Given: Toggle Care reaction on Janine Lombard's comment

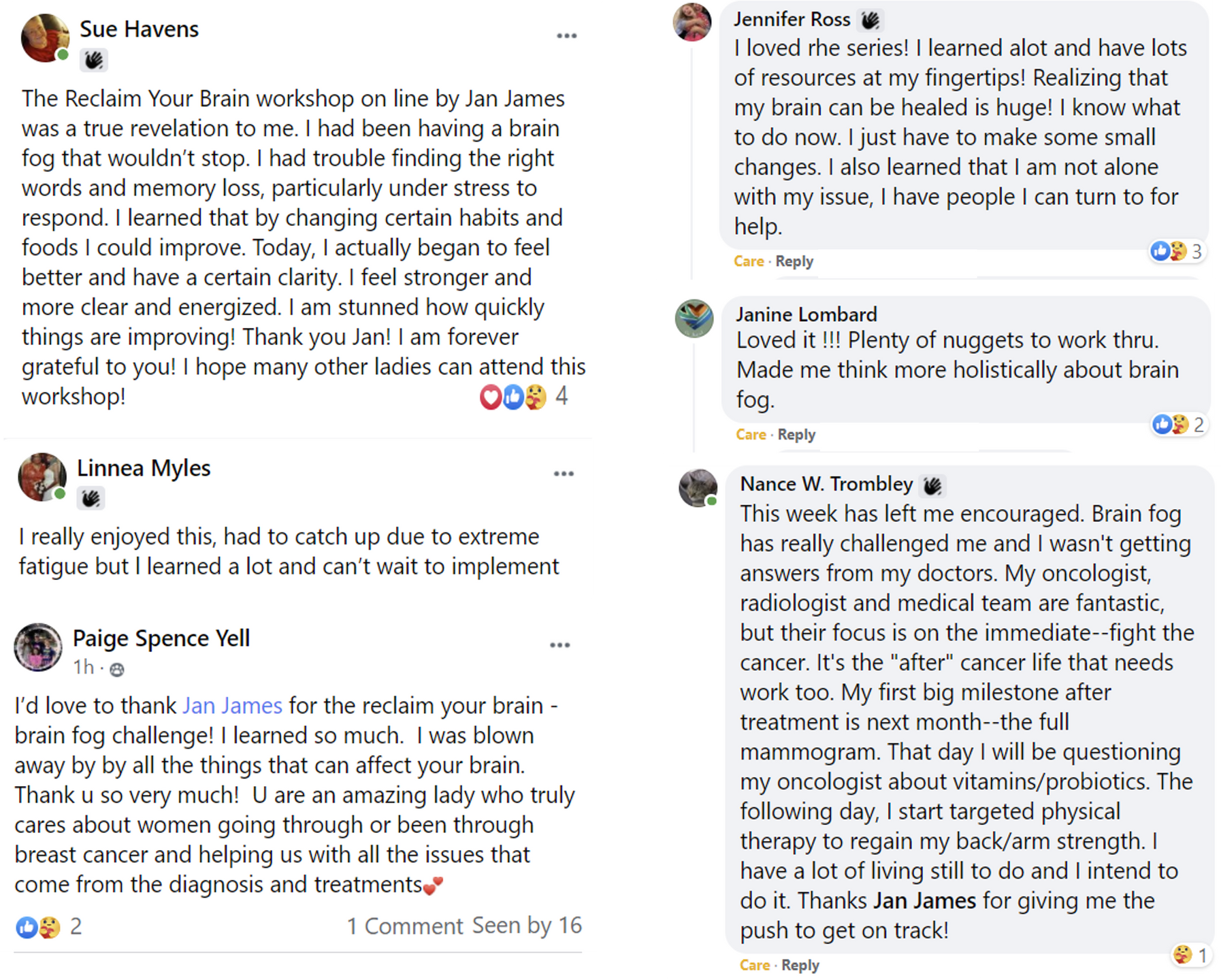Looking at the screenshot, I should pyautogui.click(x=751, y=435).
